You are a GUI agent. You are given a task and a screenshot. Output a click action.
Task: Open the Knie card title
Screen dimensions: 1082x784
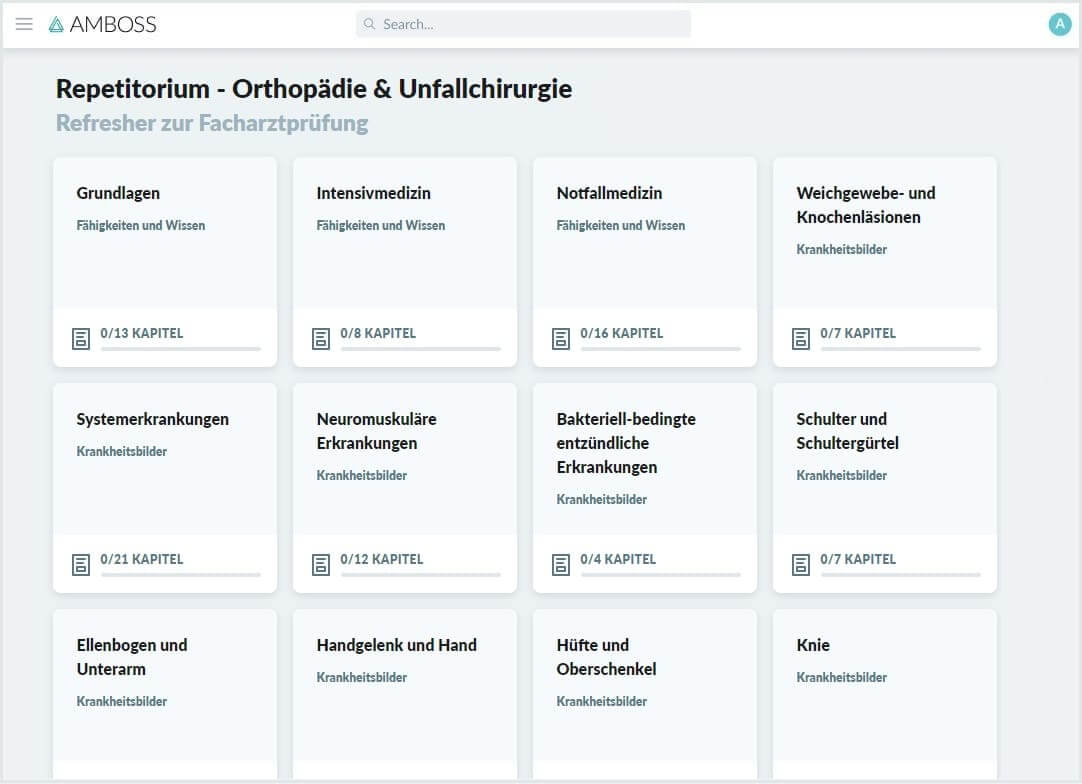click(x=813, y=645)
